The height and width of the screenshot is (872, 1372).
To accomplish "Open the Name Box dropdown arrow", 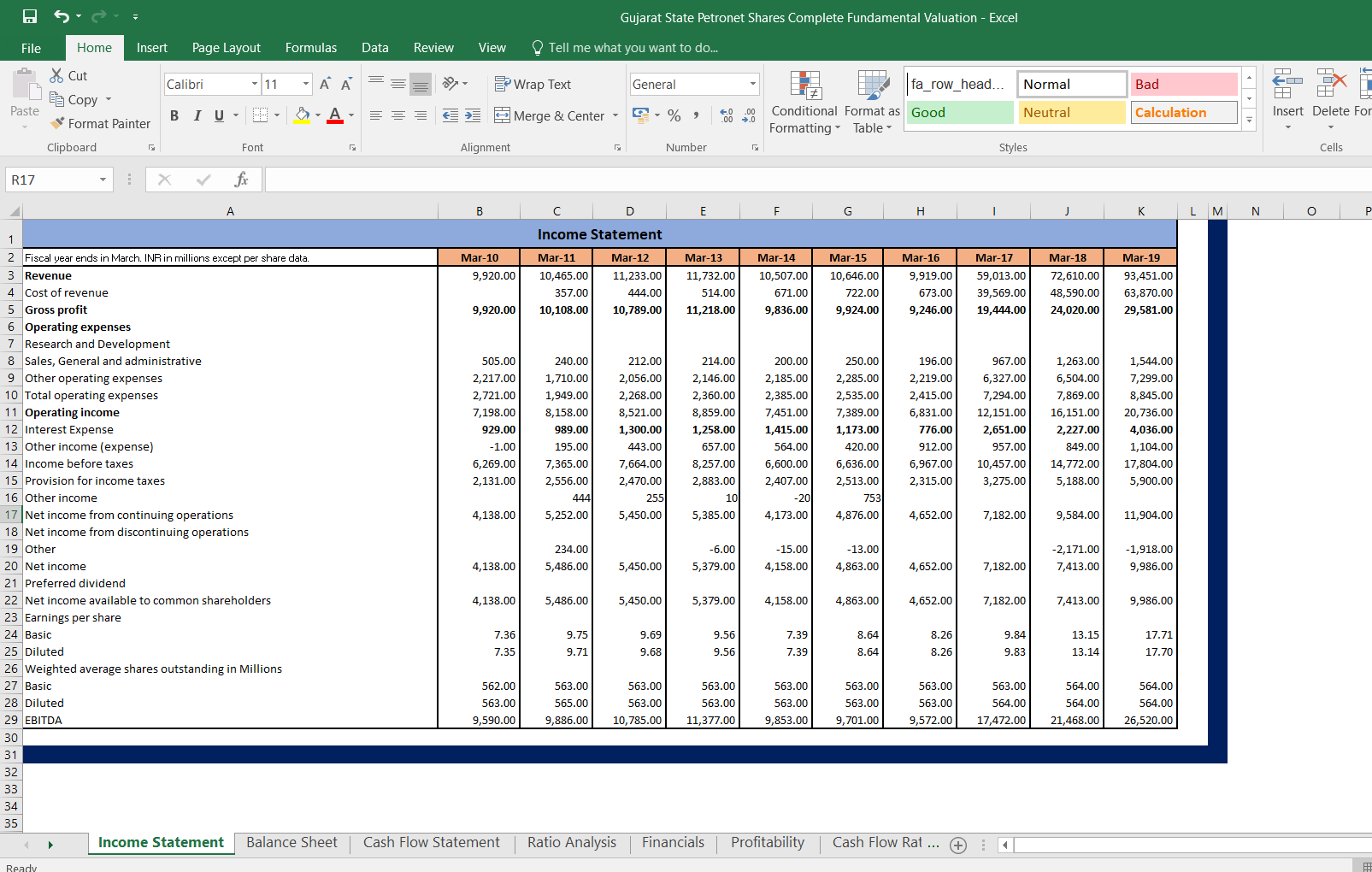I will tap(103, 180).
